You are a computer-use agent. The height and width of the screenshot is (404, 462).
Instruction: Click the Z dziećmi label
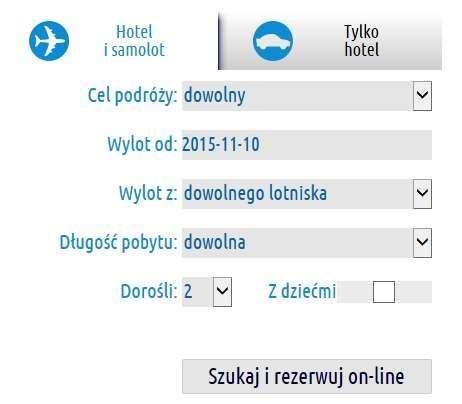(x=302, y=291)
